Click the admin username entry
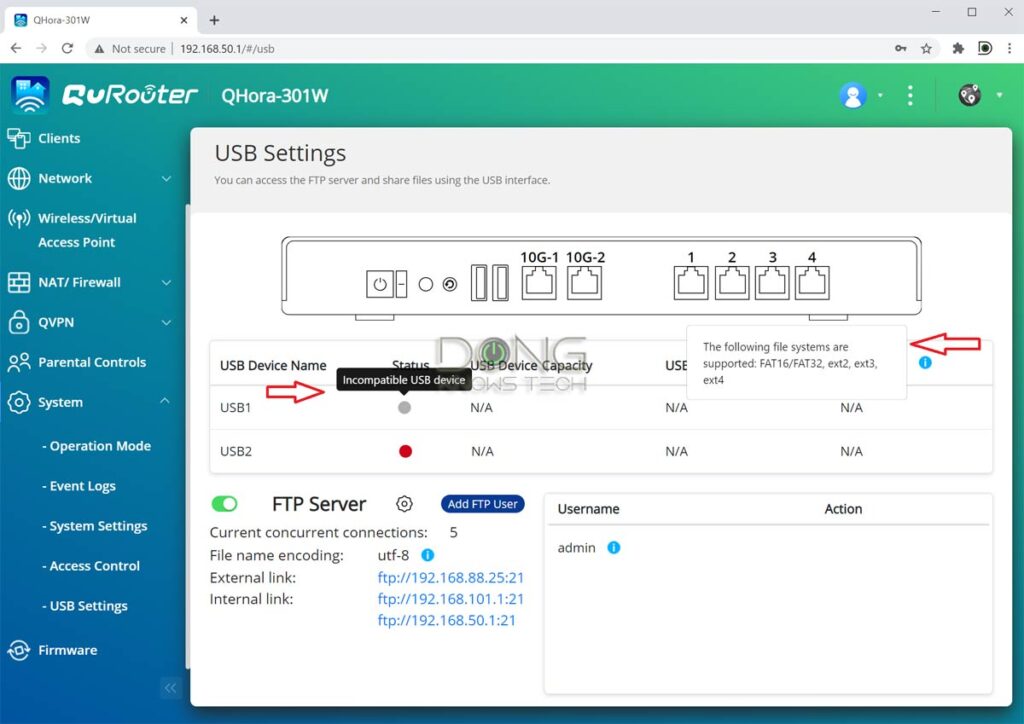Screen dimensions: 1024x724 [577, 548]
